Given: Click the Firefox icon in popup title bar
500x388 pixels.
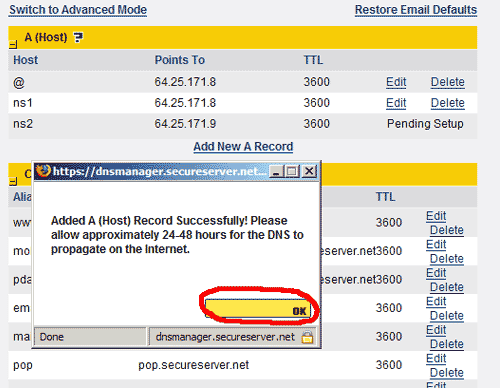Looking at the screenshot, I should (43, 171).
